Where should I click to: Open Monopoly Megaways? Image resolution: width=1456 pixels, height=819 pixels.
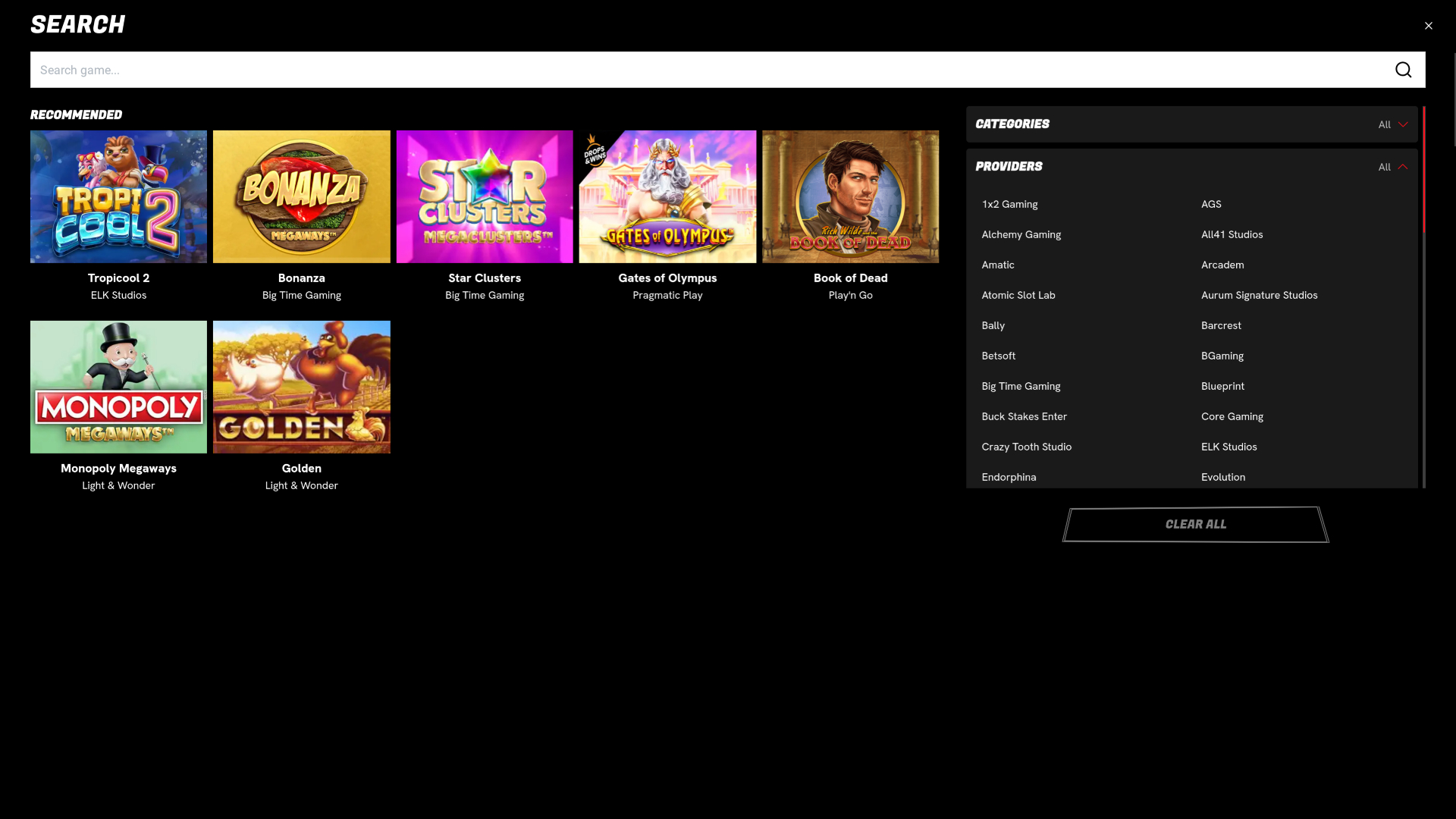[118, 387]
